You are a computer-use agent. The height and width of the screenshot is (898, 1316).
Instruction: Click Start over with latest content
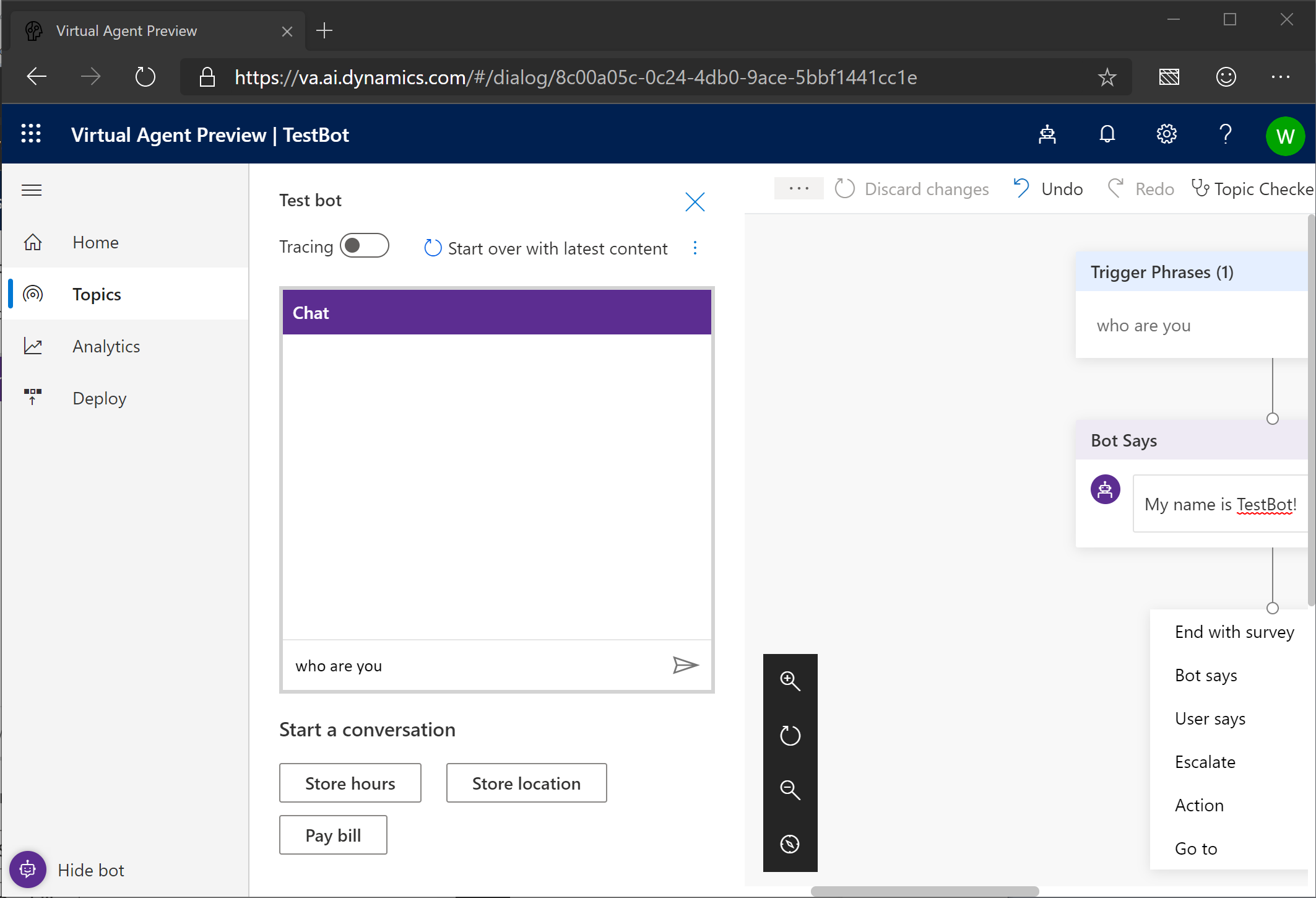546,248
